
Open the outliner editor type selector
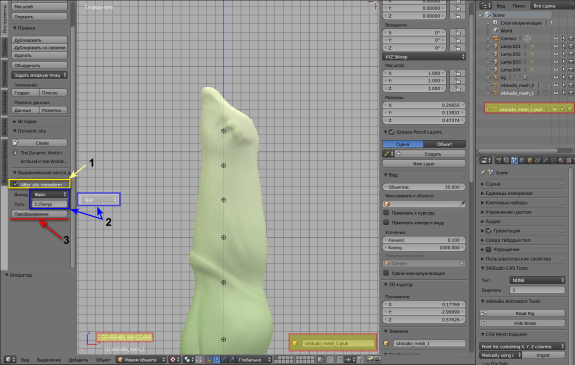(x=486, y=6)
